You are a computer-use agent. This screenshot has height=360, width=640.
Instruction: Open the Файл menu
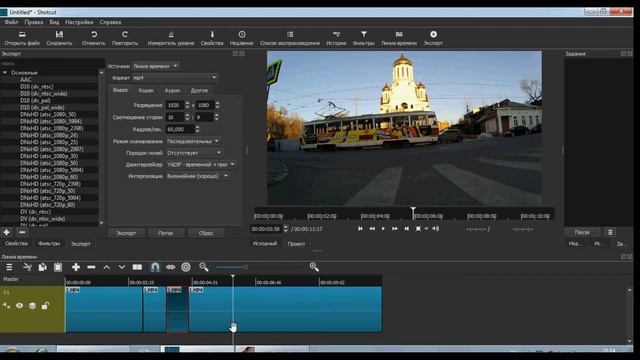pyautogui.click(x=11, y=22)
